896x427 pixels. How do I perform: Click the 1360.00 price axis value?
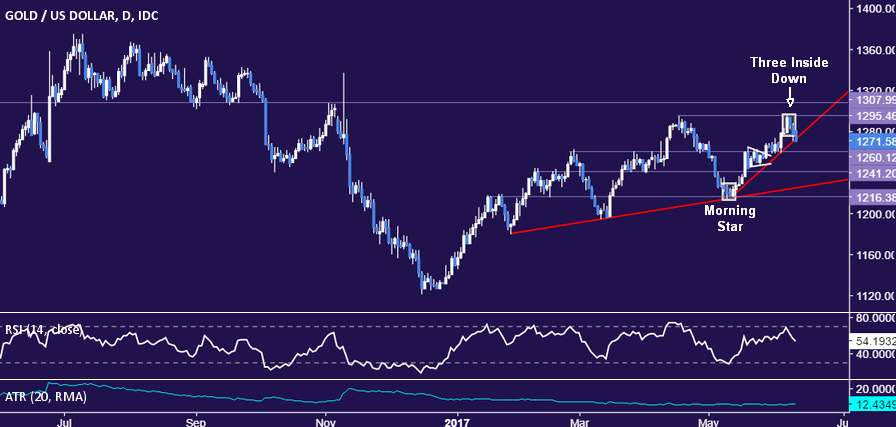[874, 50]
